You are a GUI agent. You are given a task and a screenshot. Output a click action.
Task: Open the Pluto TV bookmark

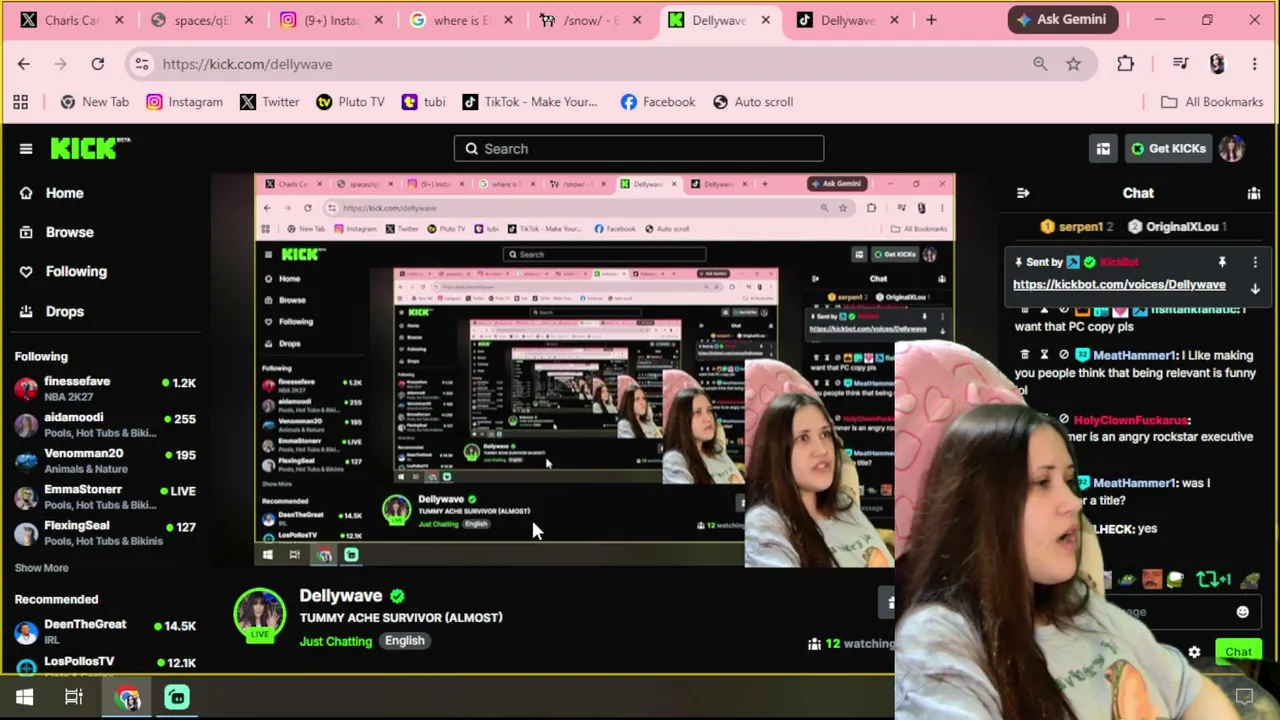[350, 102]
